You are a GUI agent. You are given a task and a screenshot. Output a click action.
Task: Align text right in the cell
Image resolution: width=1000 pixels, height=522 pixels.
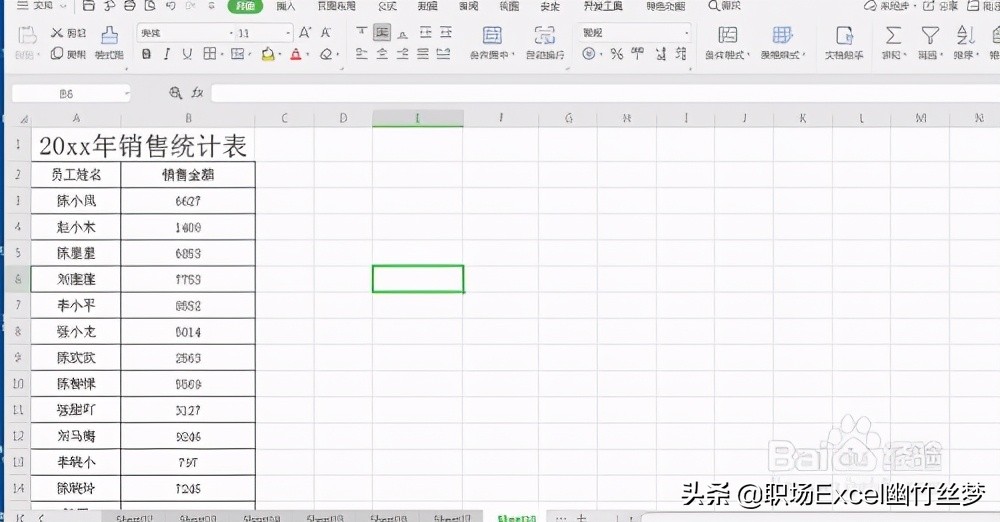(x=403, y=54)
